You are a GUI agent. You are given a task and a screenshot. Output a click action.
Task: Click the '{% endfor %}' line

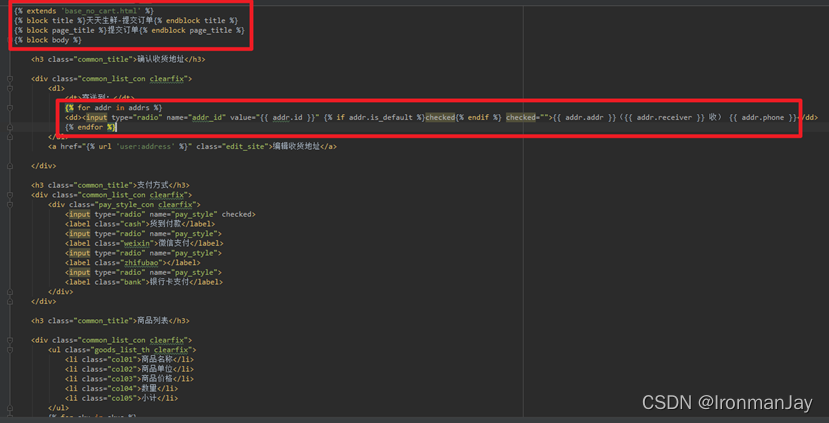pos(90,127)
